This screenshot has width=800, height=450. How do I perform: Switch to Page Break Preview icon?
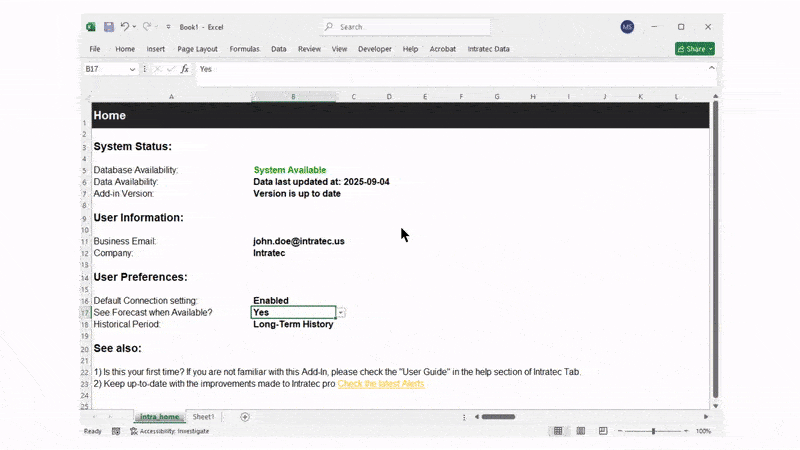pos(603,431)
